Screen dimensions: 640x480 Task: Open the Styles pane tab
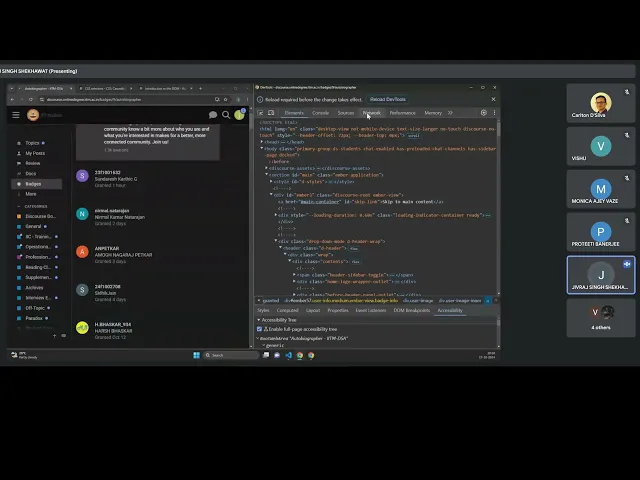263,310
